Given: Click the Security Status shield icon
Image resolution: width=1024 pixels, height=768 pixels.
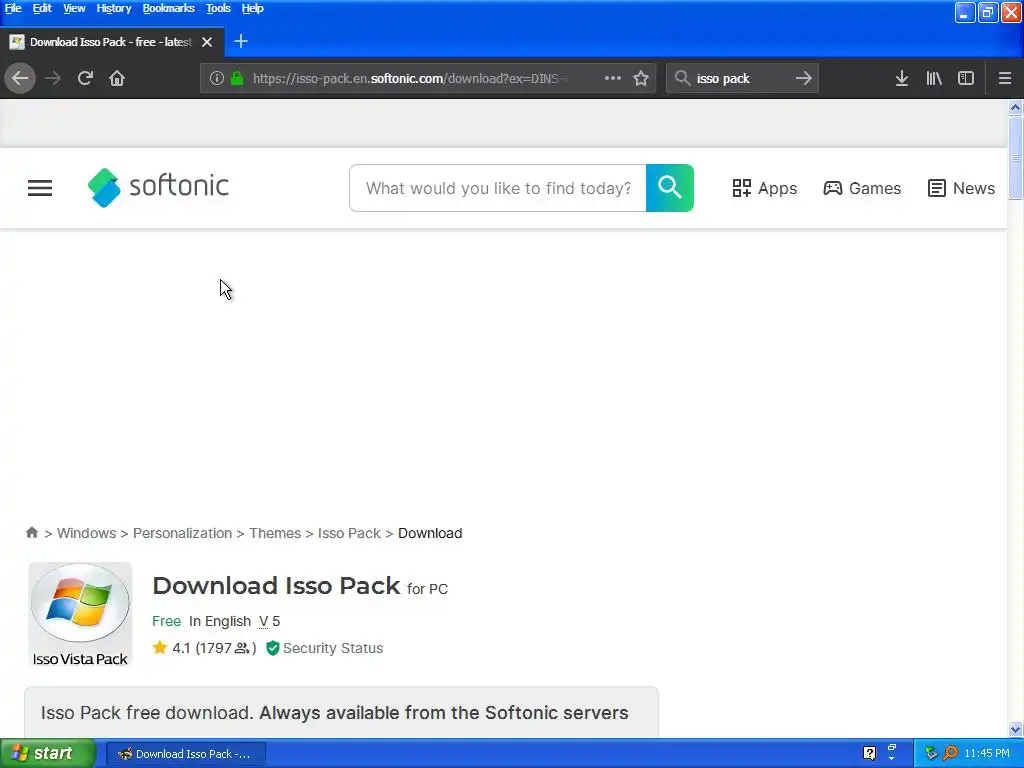Looking at the screenshot, I should tap(272, 648).
